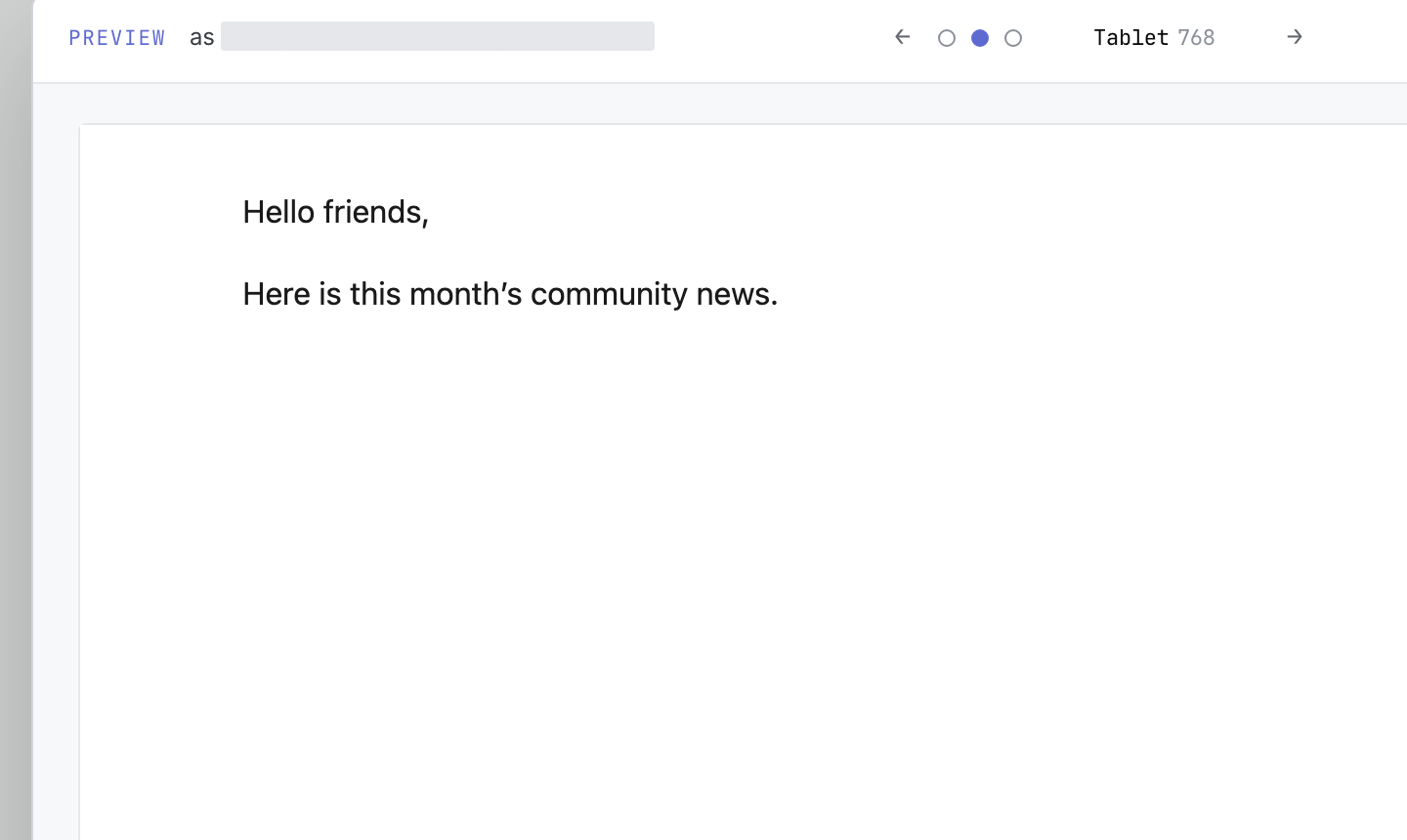Select the third viewport radio dot
The image size is (1407, 840).
(x=1013, y=38)
